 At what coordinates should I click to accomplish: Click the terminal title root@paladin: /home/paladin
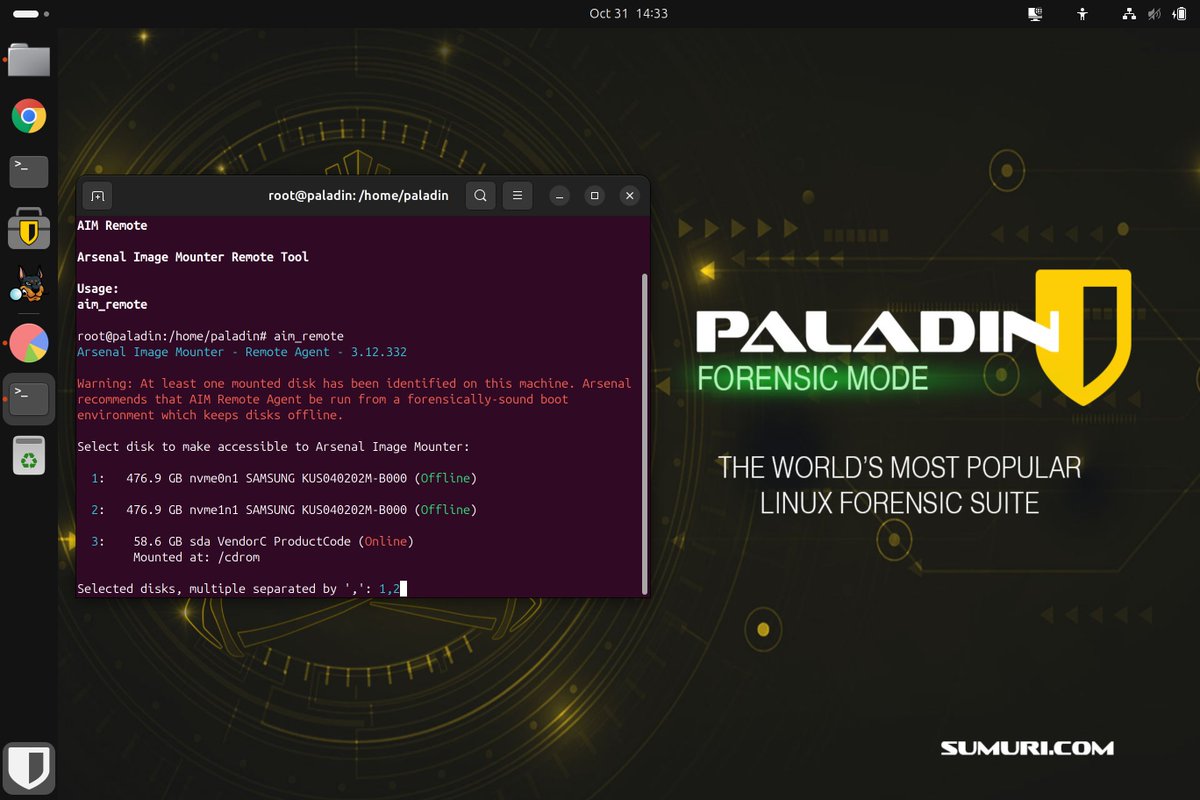(x=359, y=196)
